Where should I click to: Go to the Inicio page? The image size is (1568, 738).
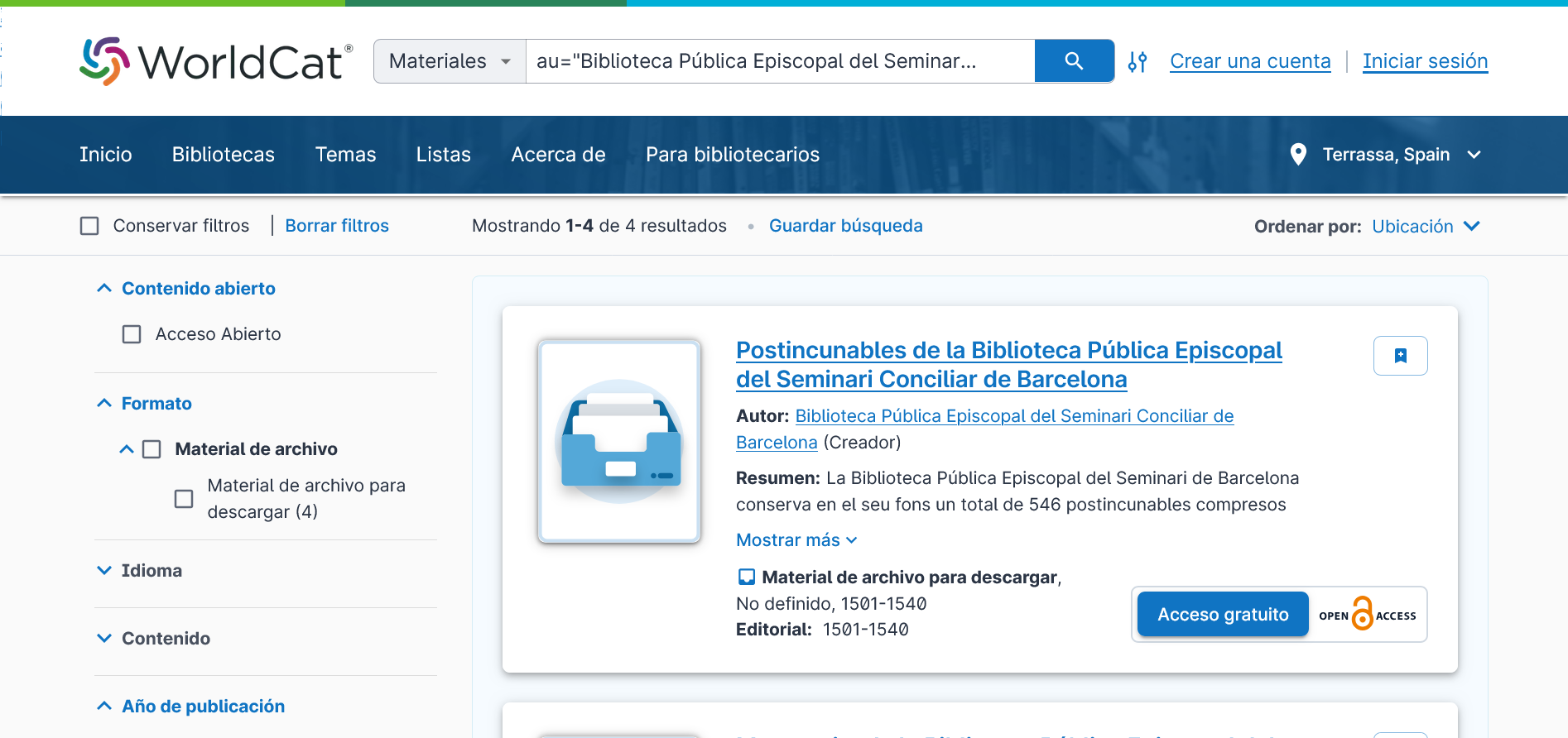coord(106,155)
